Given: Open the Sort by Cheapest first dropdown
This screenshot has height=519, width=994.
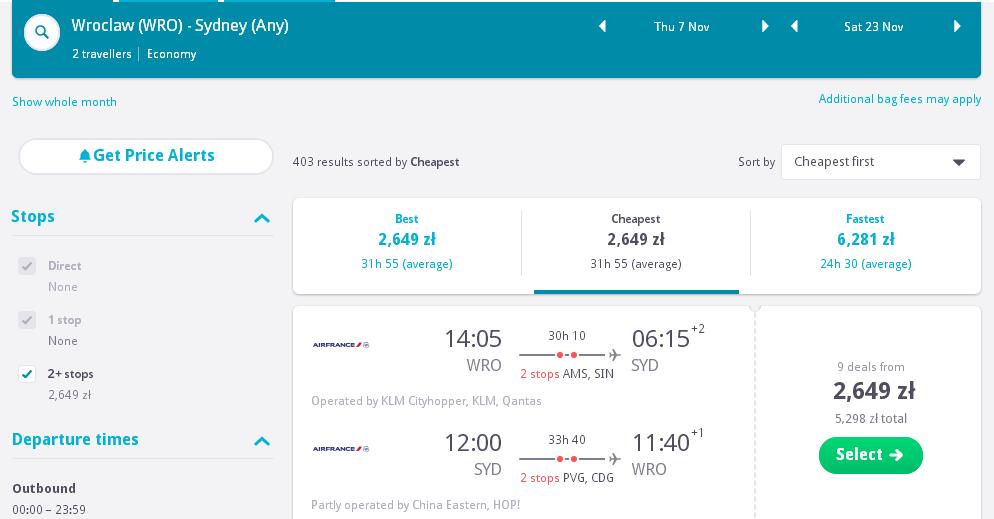Looking at the screenshot, I should click(x=881, y=162).
